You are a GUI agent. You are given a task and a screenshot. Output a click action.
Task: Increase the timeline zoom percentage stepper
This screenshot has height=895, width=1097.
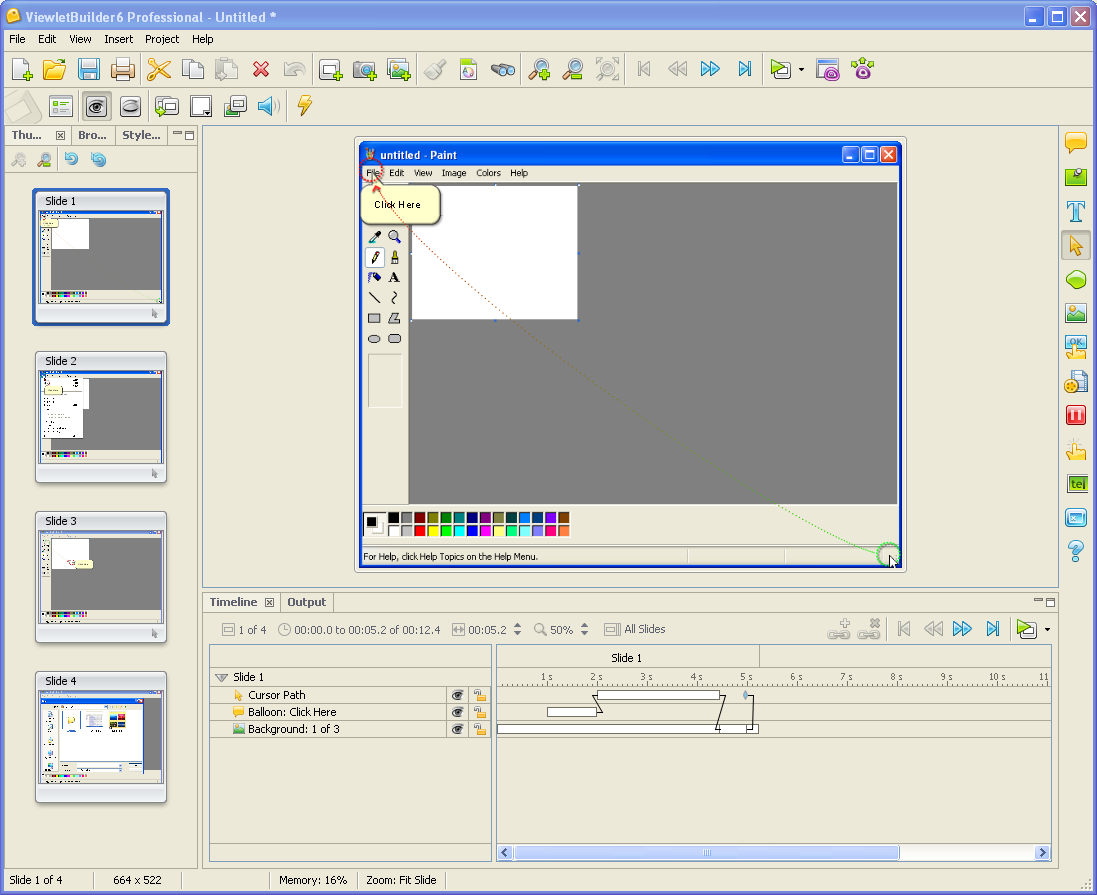[x=584, y=625]
